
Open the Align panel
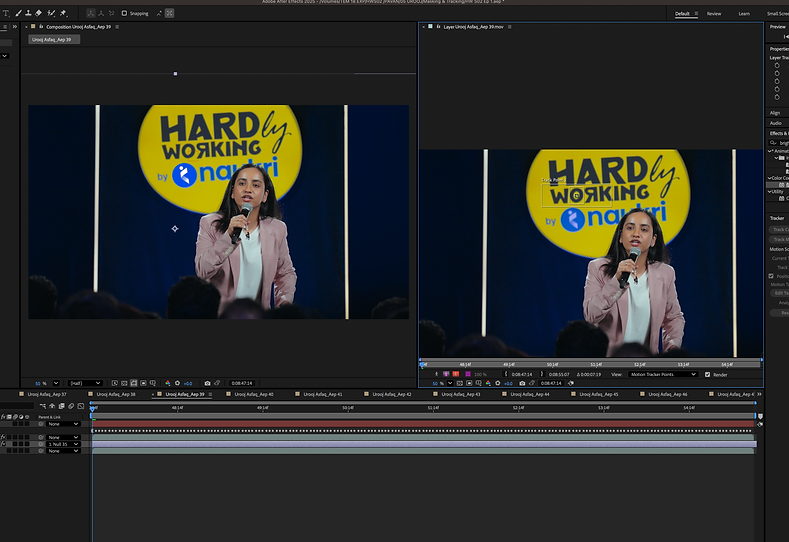[775, 113]
